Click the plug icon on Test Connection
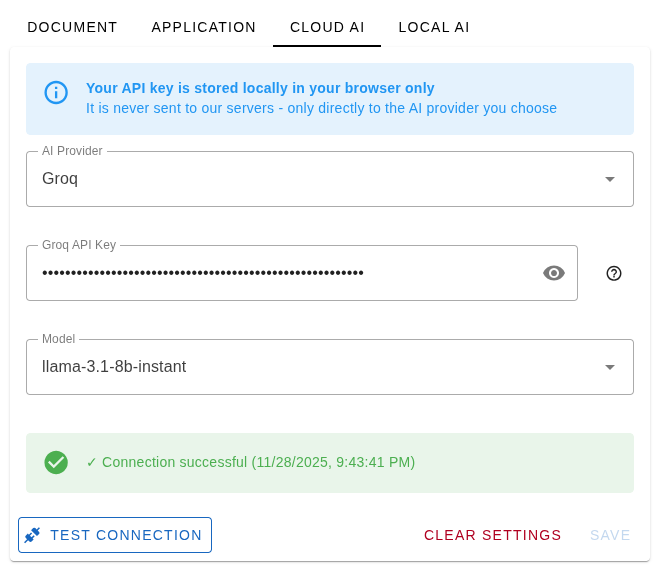This screenshot has width=660, height=570. (x=33, y=535)
